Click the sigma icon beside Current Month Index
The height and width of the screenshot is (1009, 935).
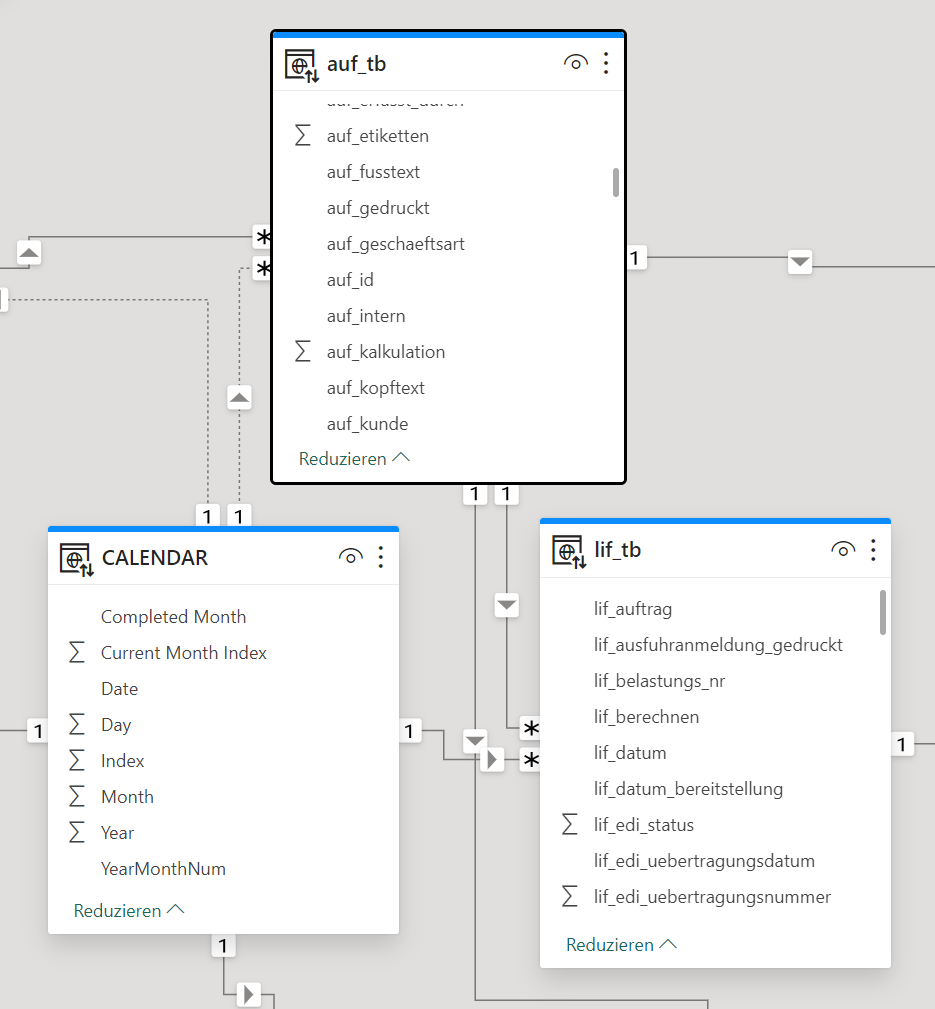pos(77,653)
